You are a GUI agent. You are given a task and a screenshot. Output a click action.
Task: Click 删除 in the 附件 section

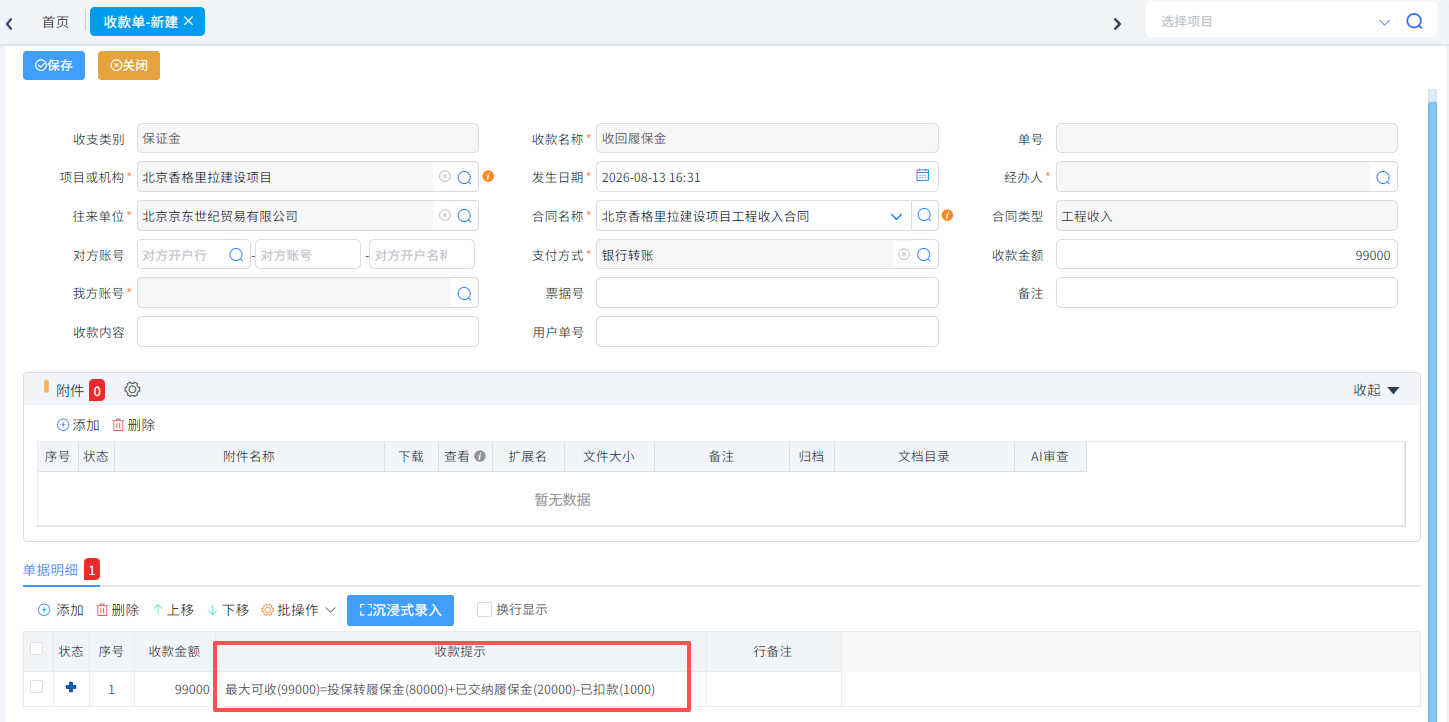(x=133, y=425)
